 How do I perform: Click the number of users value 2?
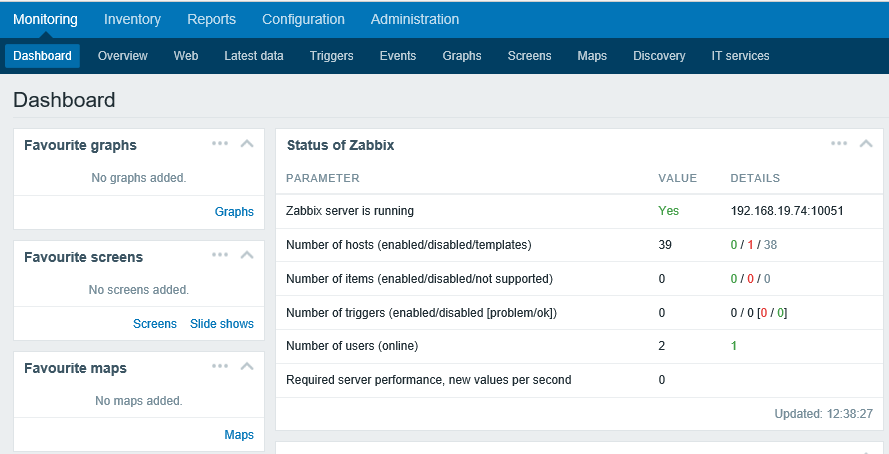662,346
